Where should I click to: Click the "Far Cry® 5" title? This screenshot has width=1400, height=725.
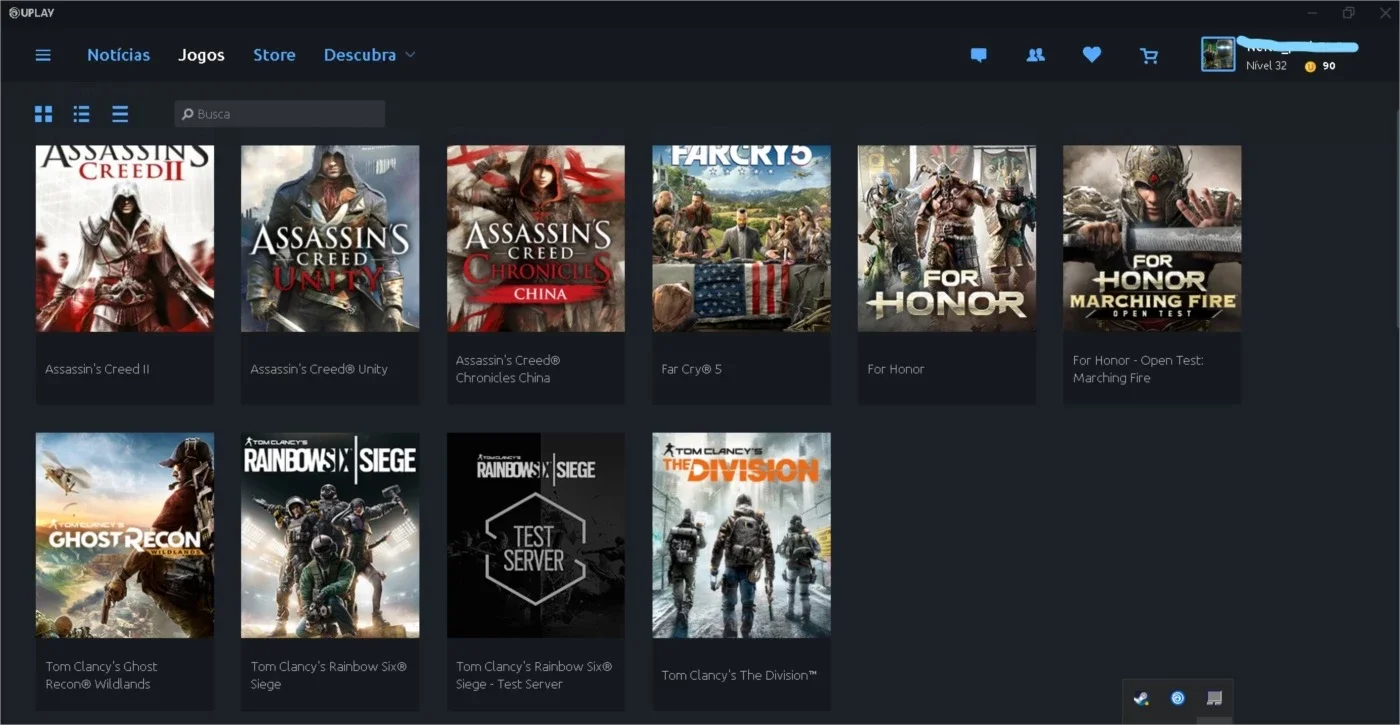coord(691,369)
